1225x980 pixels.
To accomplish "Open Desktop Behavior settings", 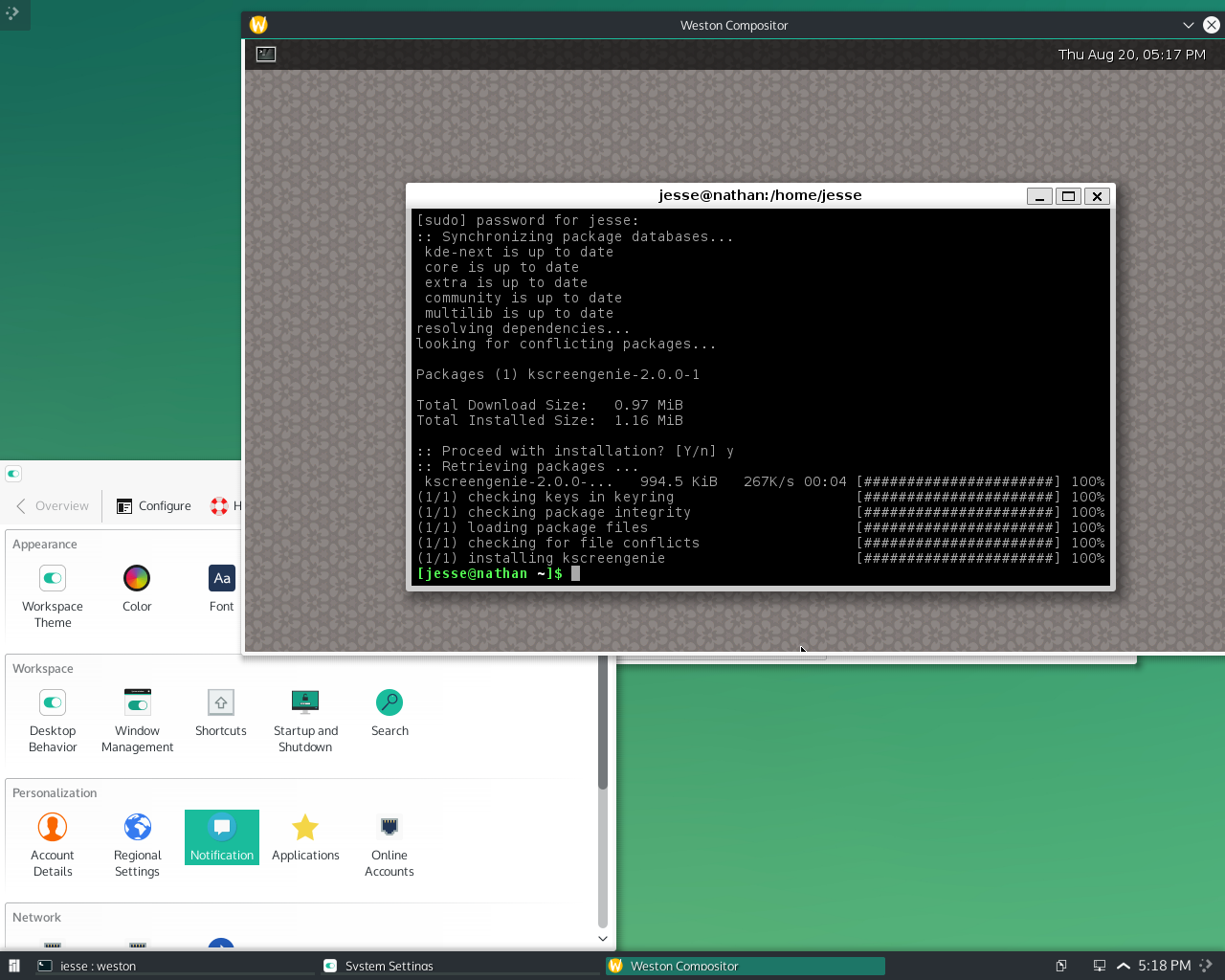I will click(x=53, y=721).
